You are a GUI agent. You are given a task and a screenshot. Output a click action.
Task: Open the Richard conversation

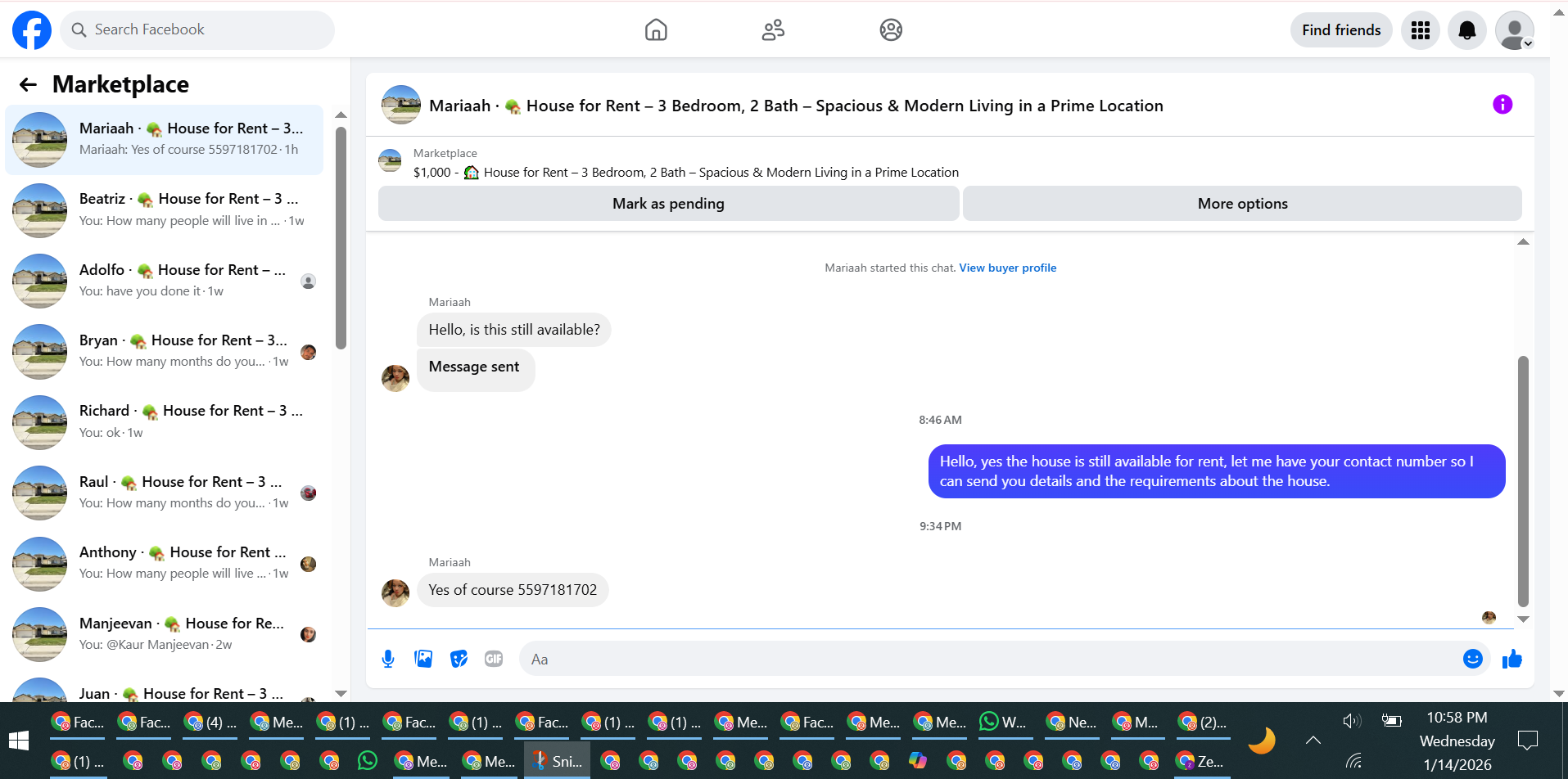point(164,422)
